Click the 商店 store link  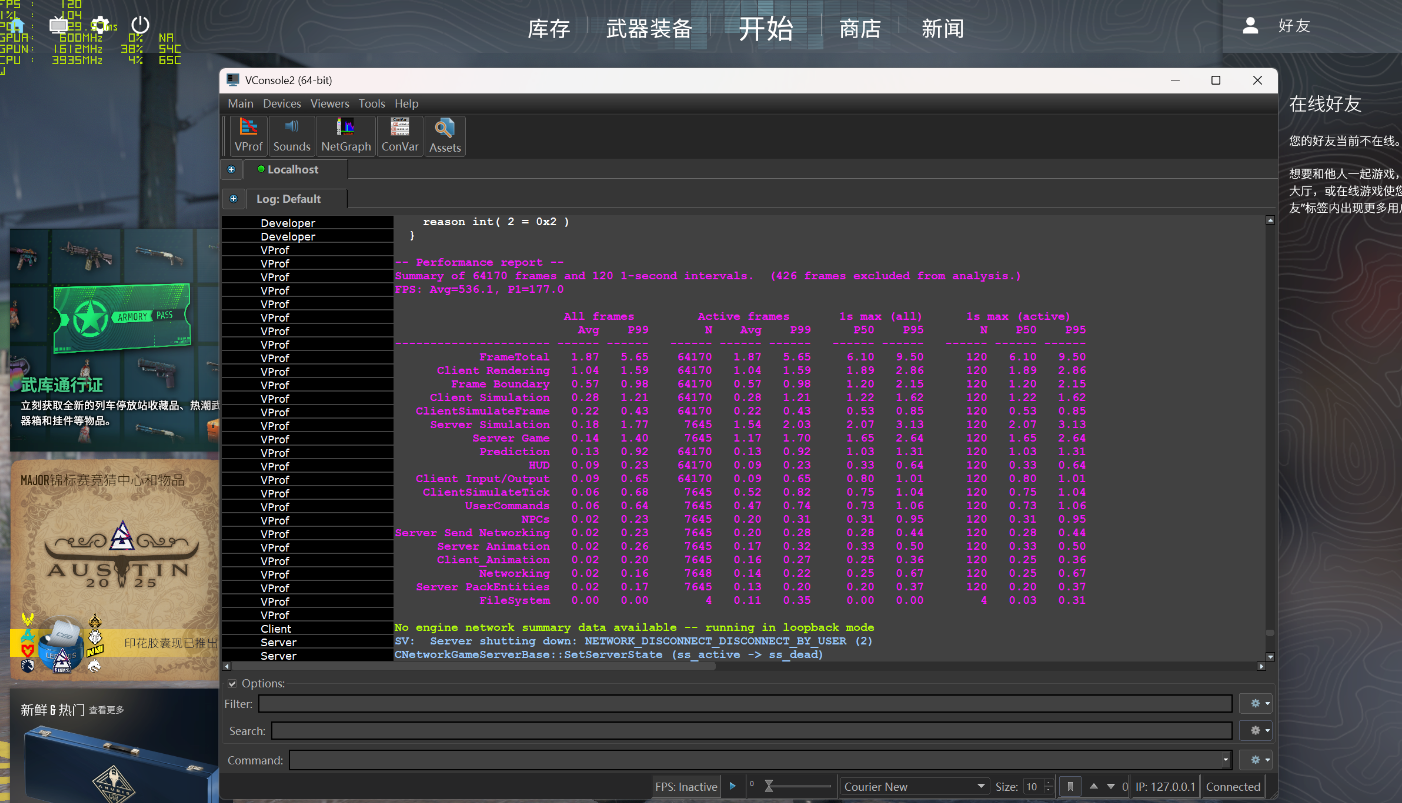pyautogui.click(x=860, y=29)
